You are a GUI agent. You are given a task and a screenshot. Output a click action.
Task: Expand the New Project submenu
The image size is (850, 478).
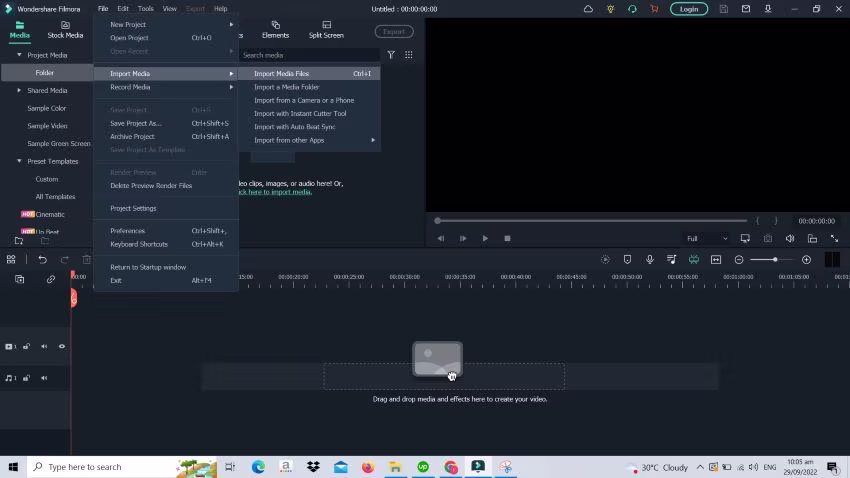click(x=166, y=24)
